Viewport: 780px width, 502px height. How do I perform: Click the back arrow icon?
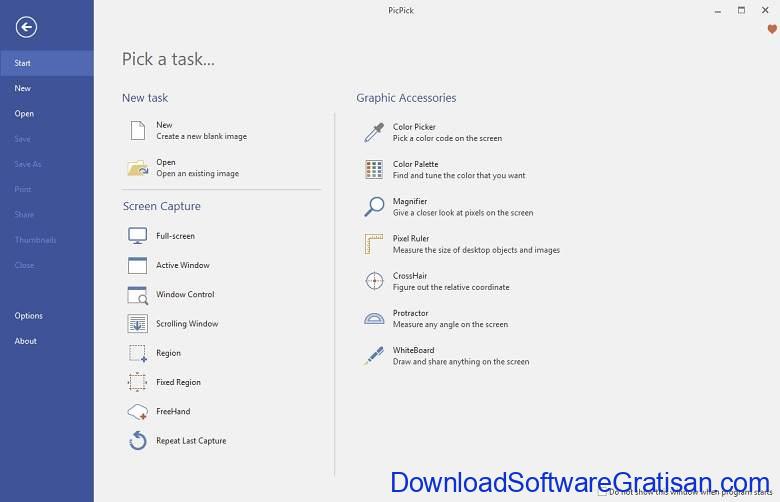[x=26, y=27]
